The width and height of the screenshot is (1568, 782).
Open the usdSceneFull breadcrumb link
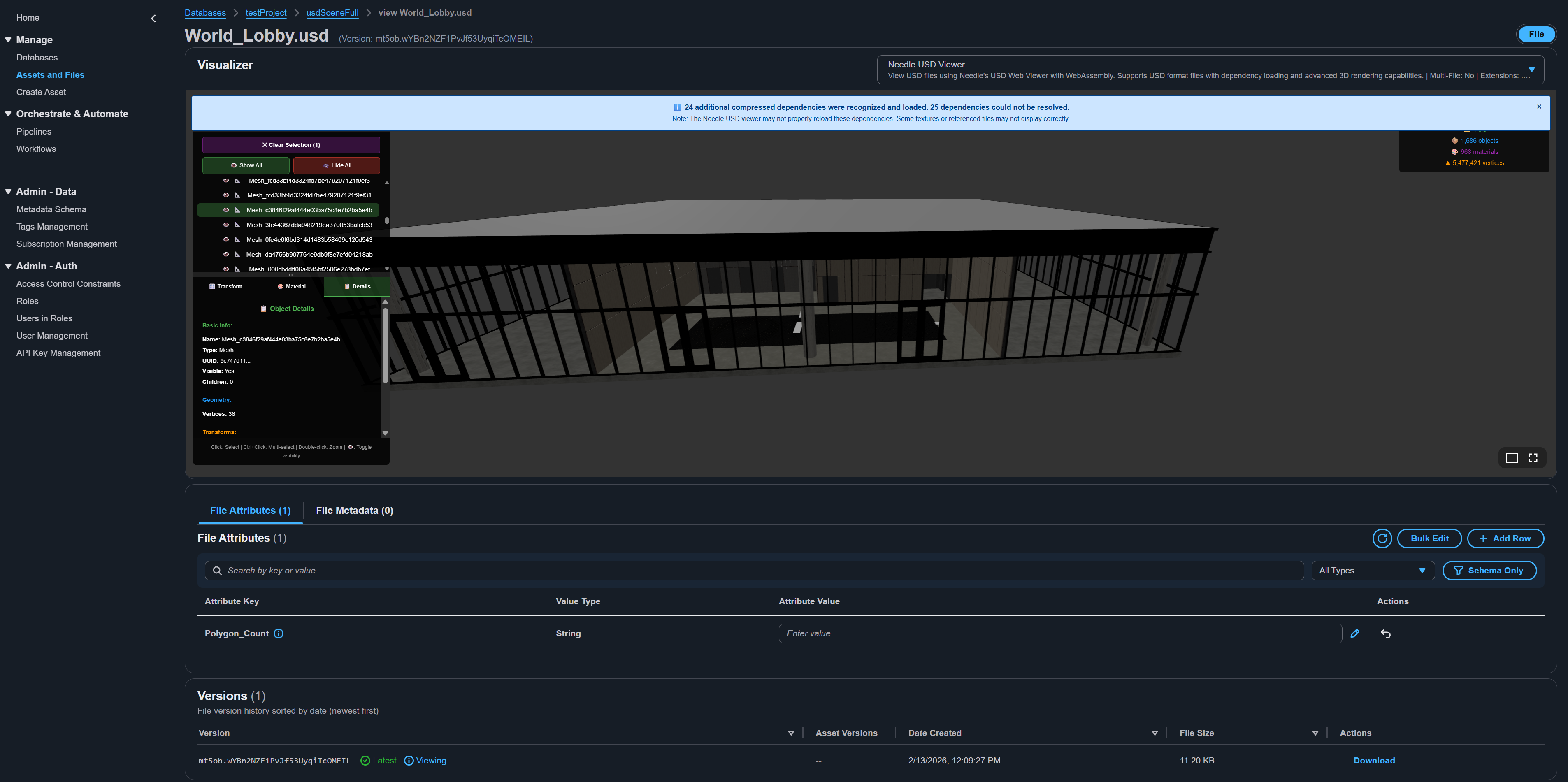tap(332, 13)
